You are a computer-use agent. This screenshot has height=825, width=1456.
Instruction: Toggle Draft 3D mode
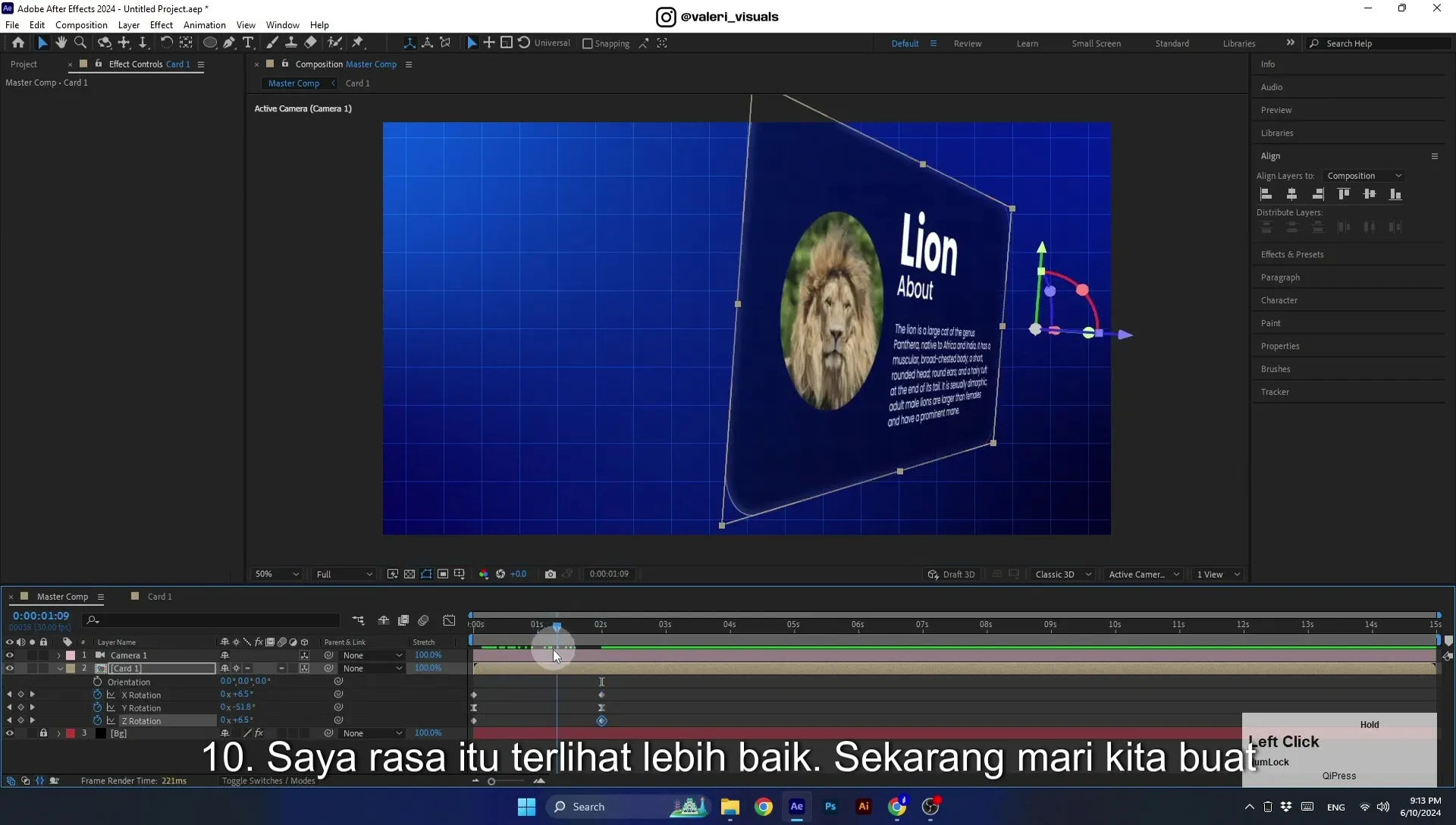[952, 574]
